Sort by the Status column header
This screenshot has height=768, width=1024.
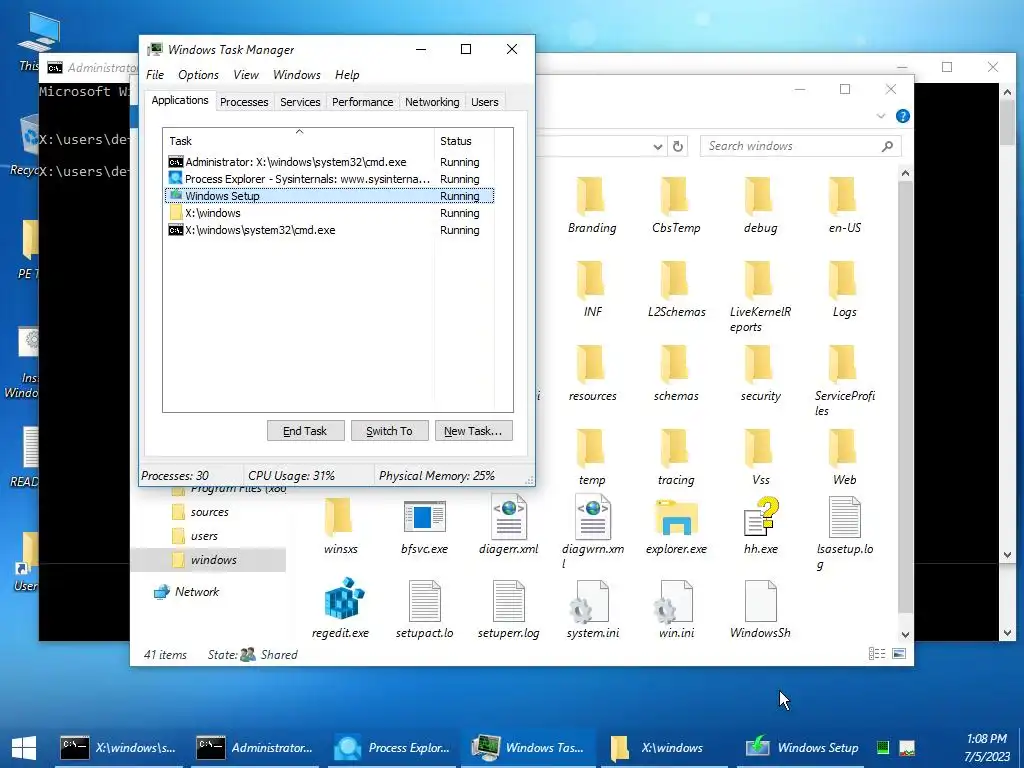click(464, 141)
